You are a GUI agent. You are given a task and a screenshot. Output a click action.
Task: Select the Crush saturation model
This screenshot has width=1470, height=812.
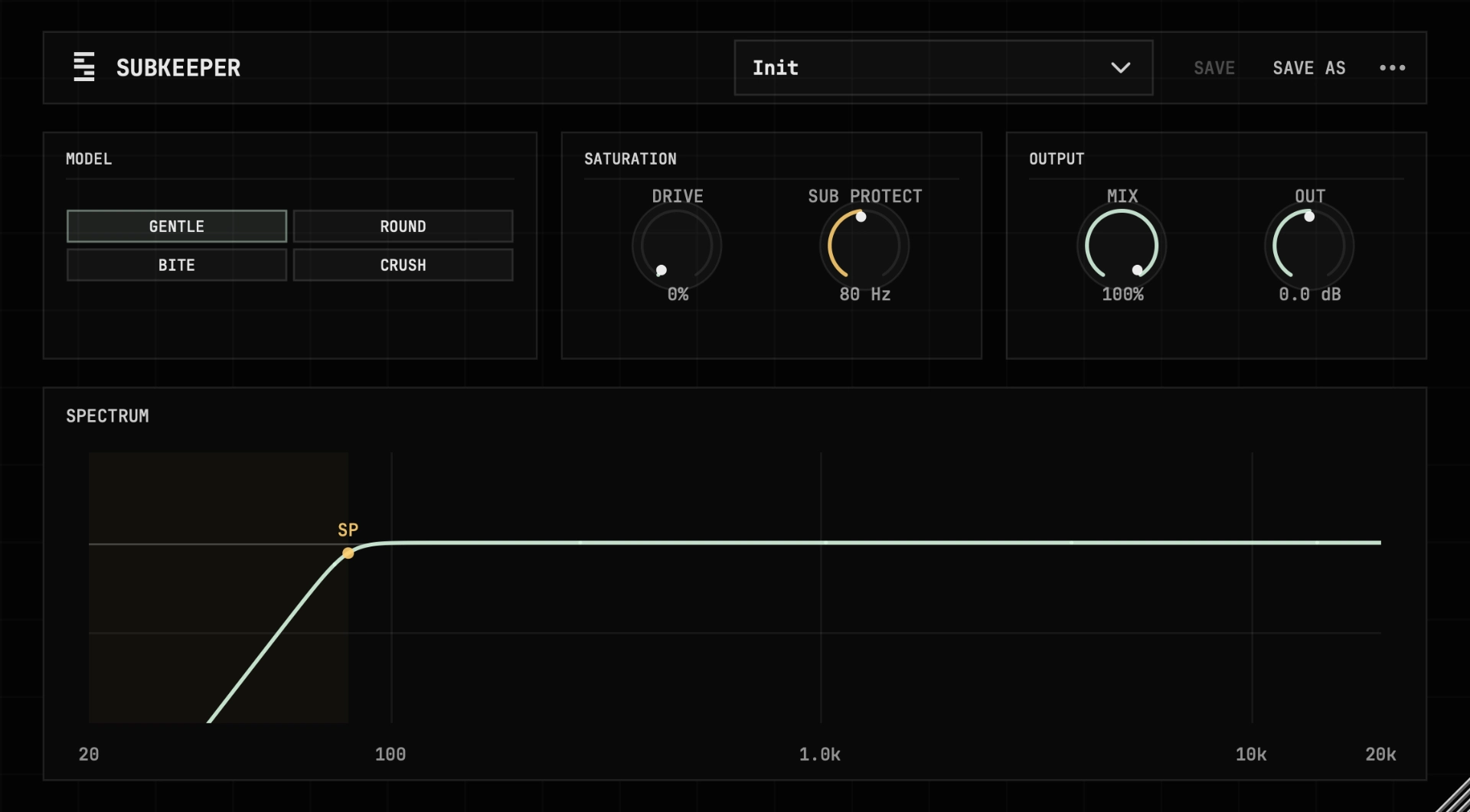click(x=403, y=265)
